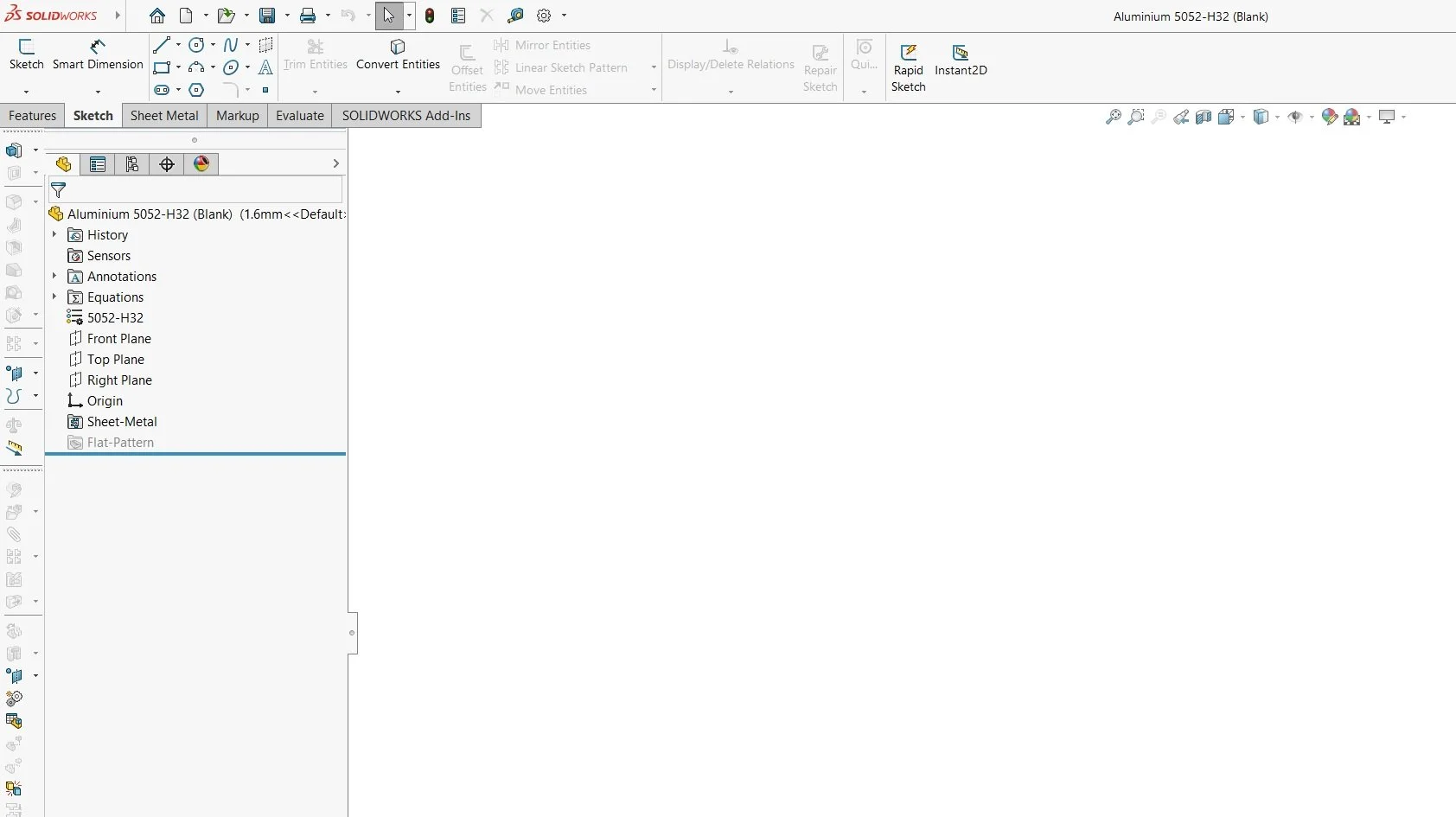Image resolution: width=1456 pixels, height=817 pixels.
Task: Choose the Circle sketch tool
Action: point(196,45)
